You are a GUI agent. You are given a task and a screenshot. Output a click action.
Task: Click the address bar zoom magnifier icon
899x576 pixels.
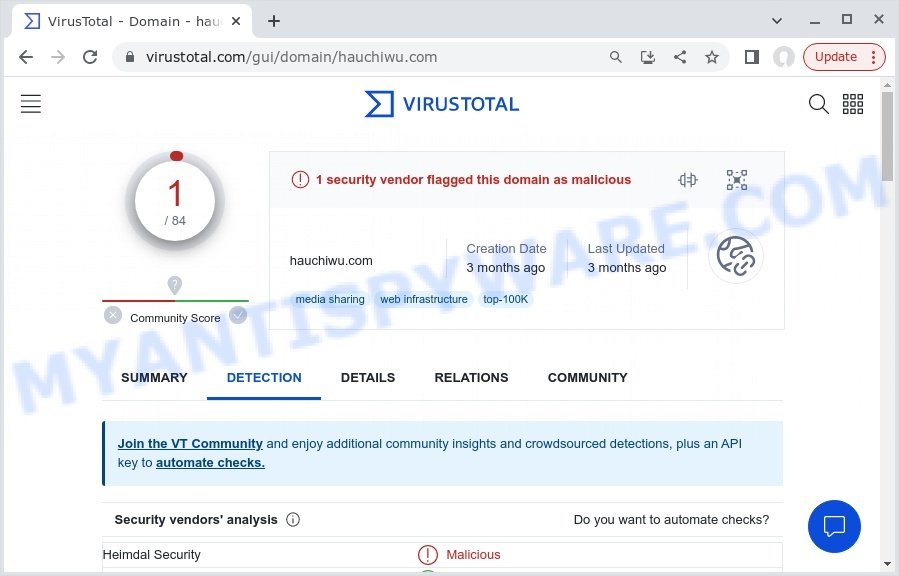616,57
